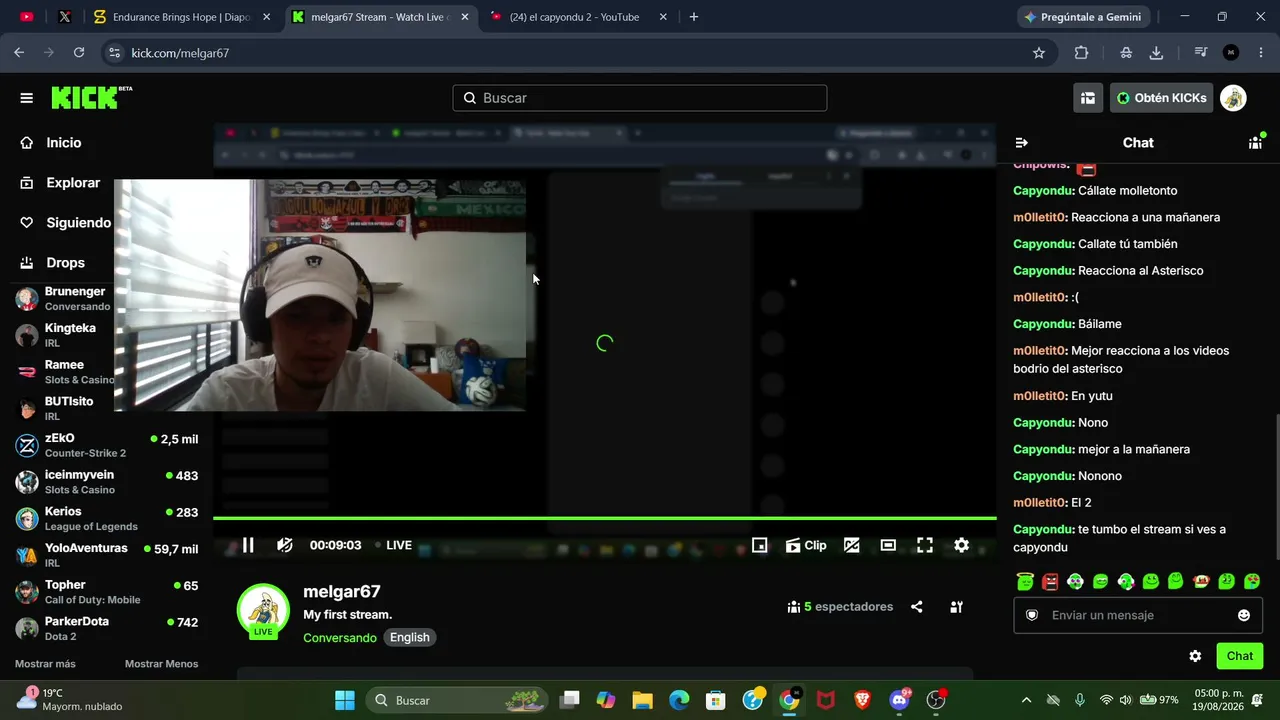Screen dimensions: 1280x720
Task: Open the hamburger sidebar menu
Action: point(26,98)
